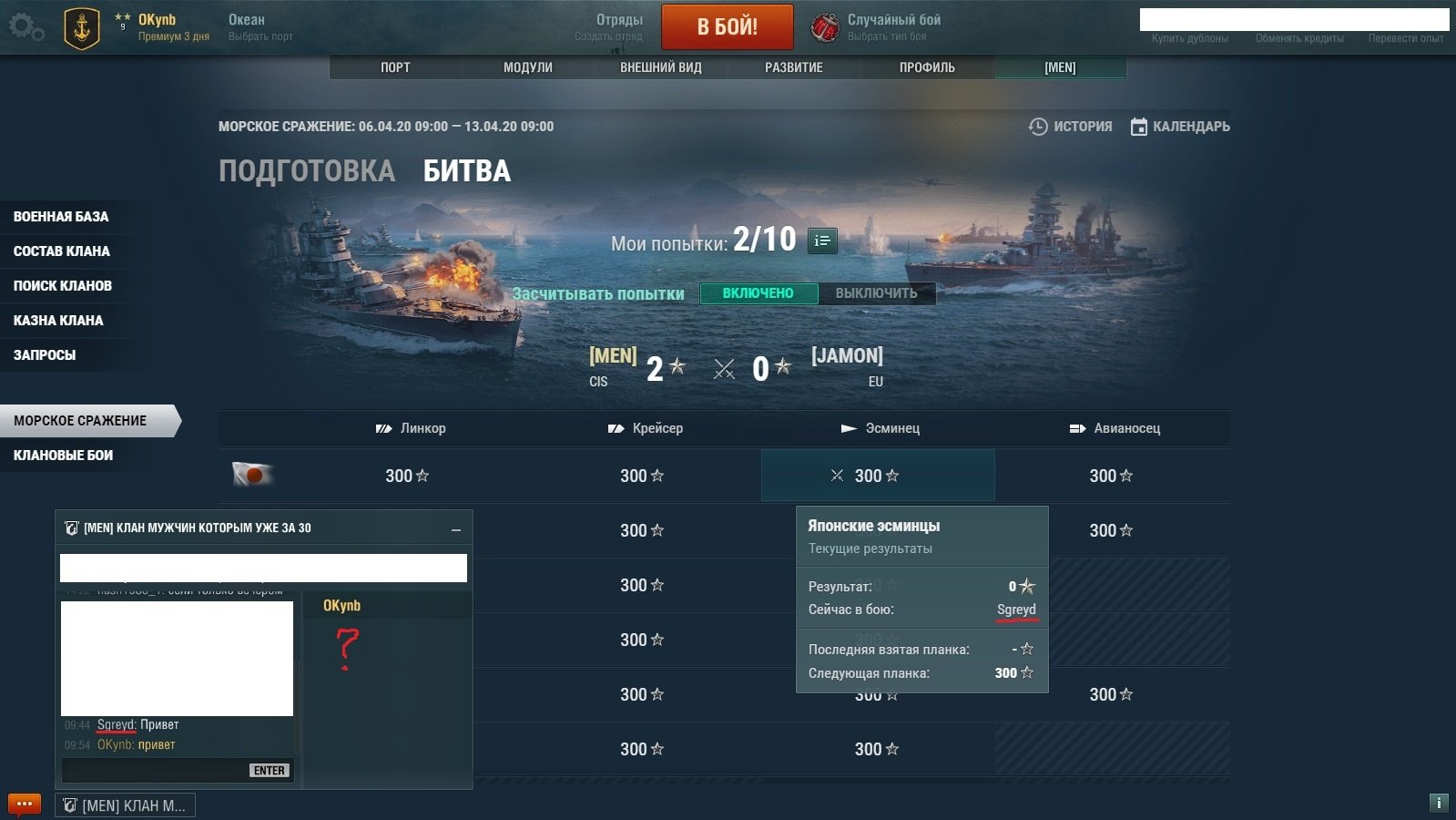Click the Random Battle type icon
Viewport: 1456px width, 820px height.
pyautogui.click(x=825, y=27)
